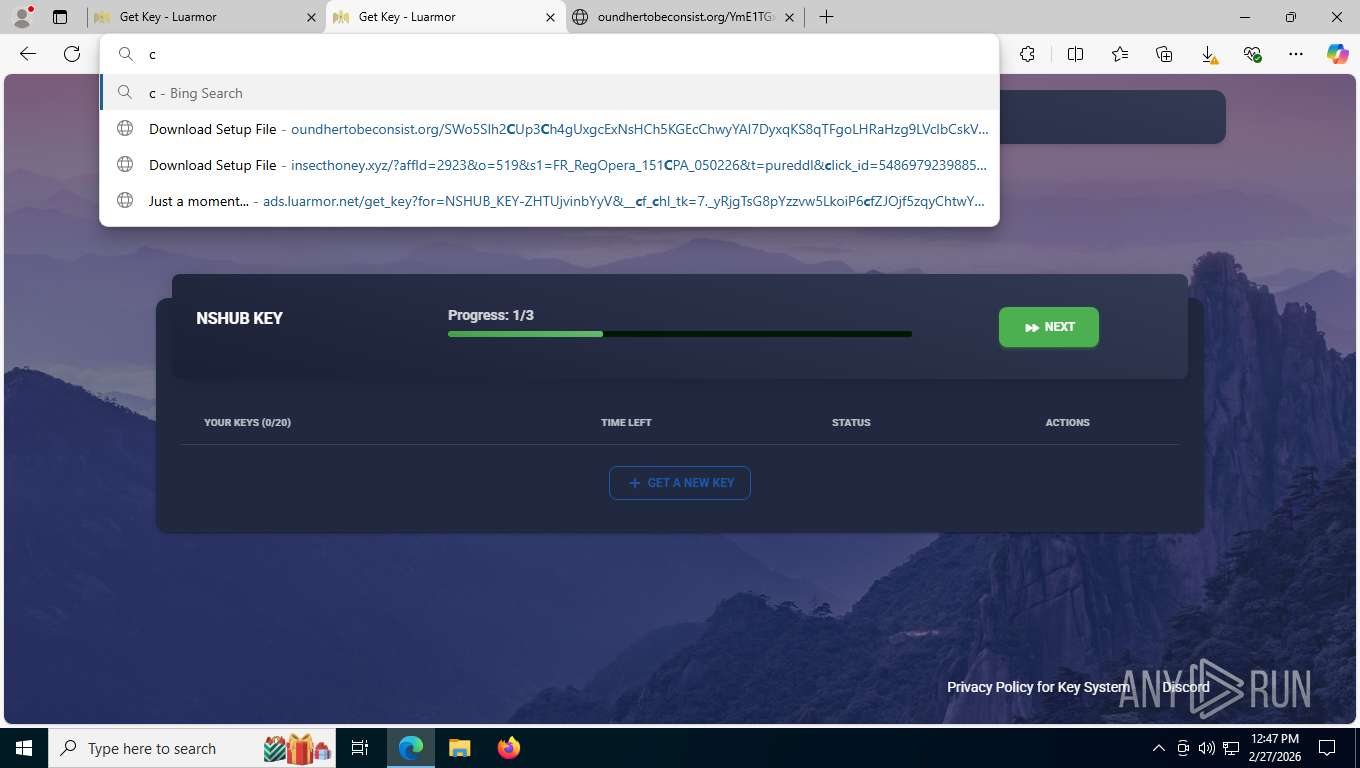Refresh the page with reload icon

point(72,54)
